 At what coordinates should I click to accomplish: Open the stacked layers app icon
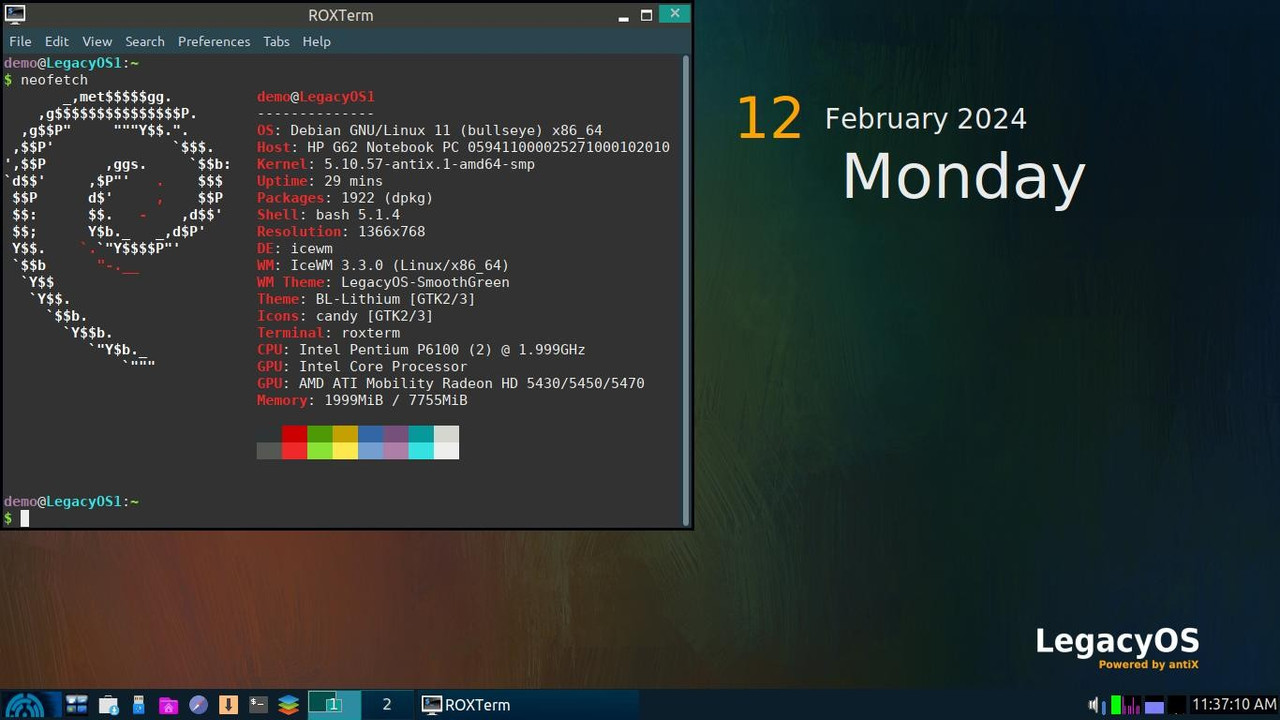point(288,705)
